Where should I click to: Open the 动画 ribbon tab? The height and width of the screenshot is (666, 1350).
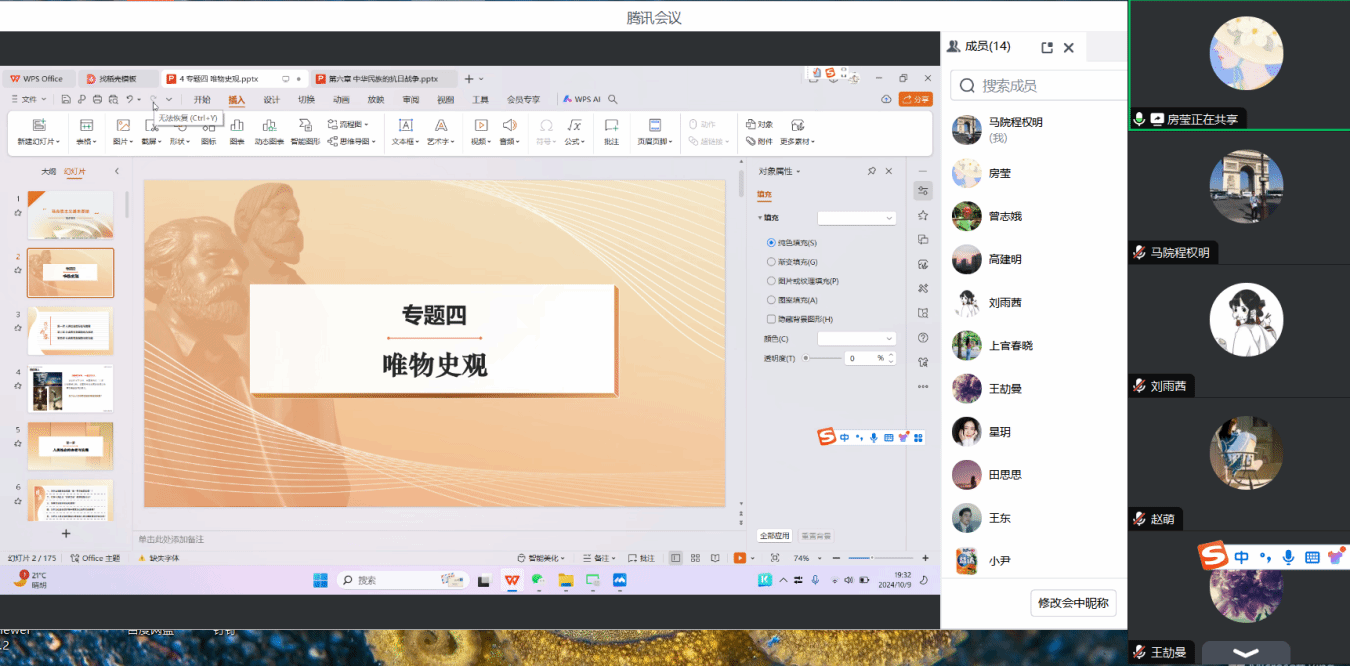[341, 100]
